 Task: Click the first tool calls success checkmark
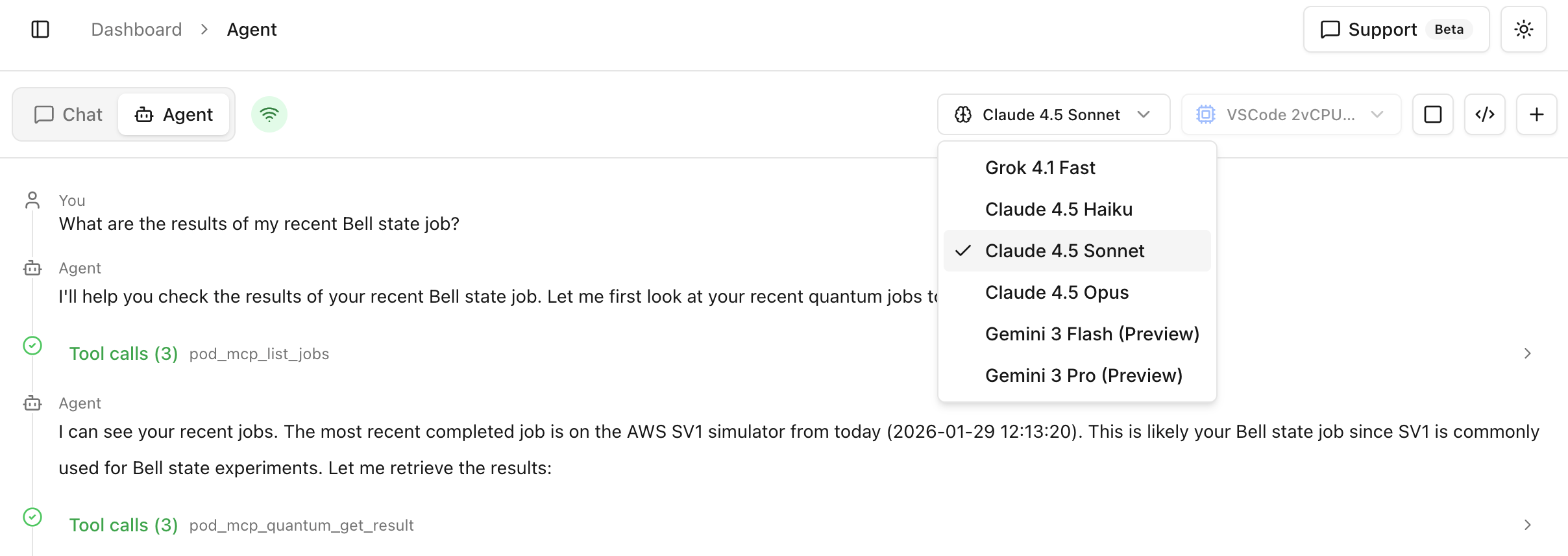pyautogui.click(x=32, y=346)
